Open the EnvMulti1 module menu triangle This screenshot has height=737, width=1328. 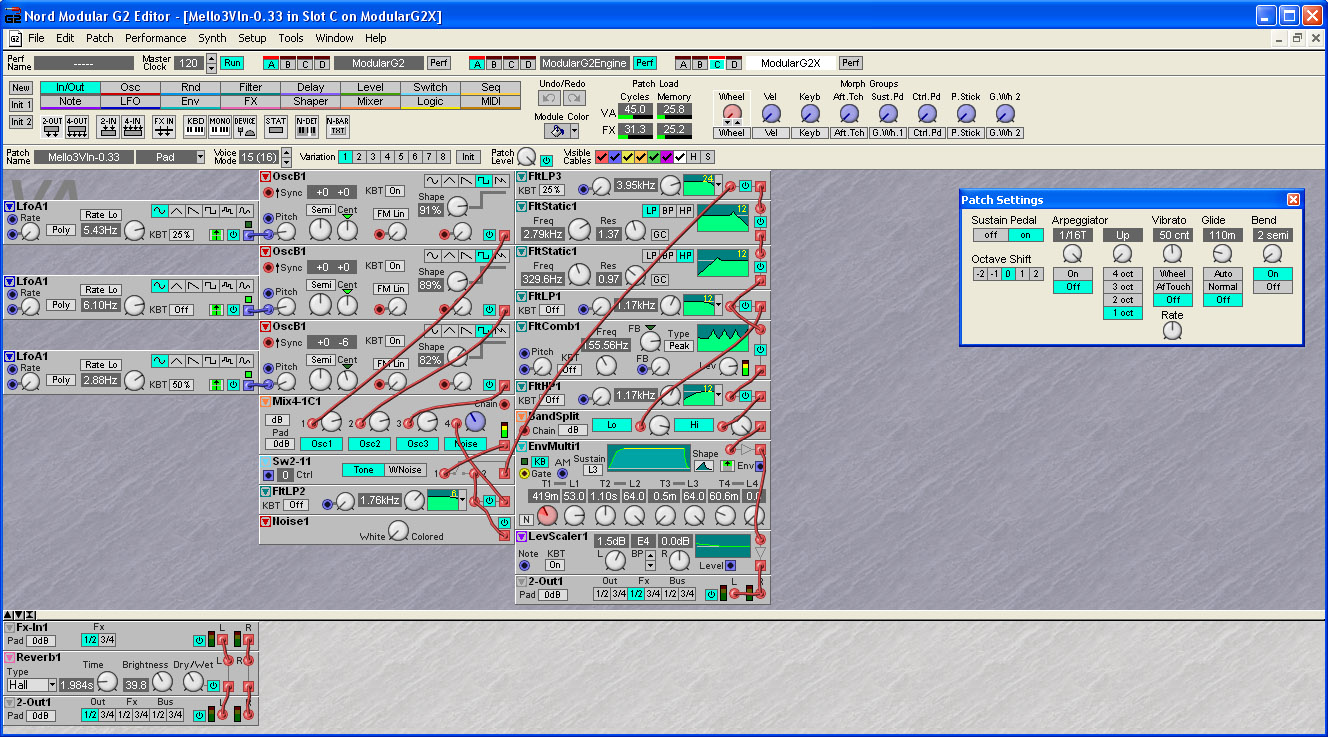(x=521, y=446)
